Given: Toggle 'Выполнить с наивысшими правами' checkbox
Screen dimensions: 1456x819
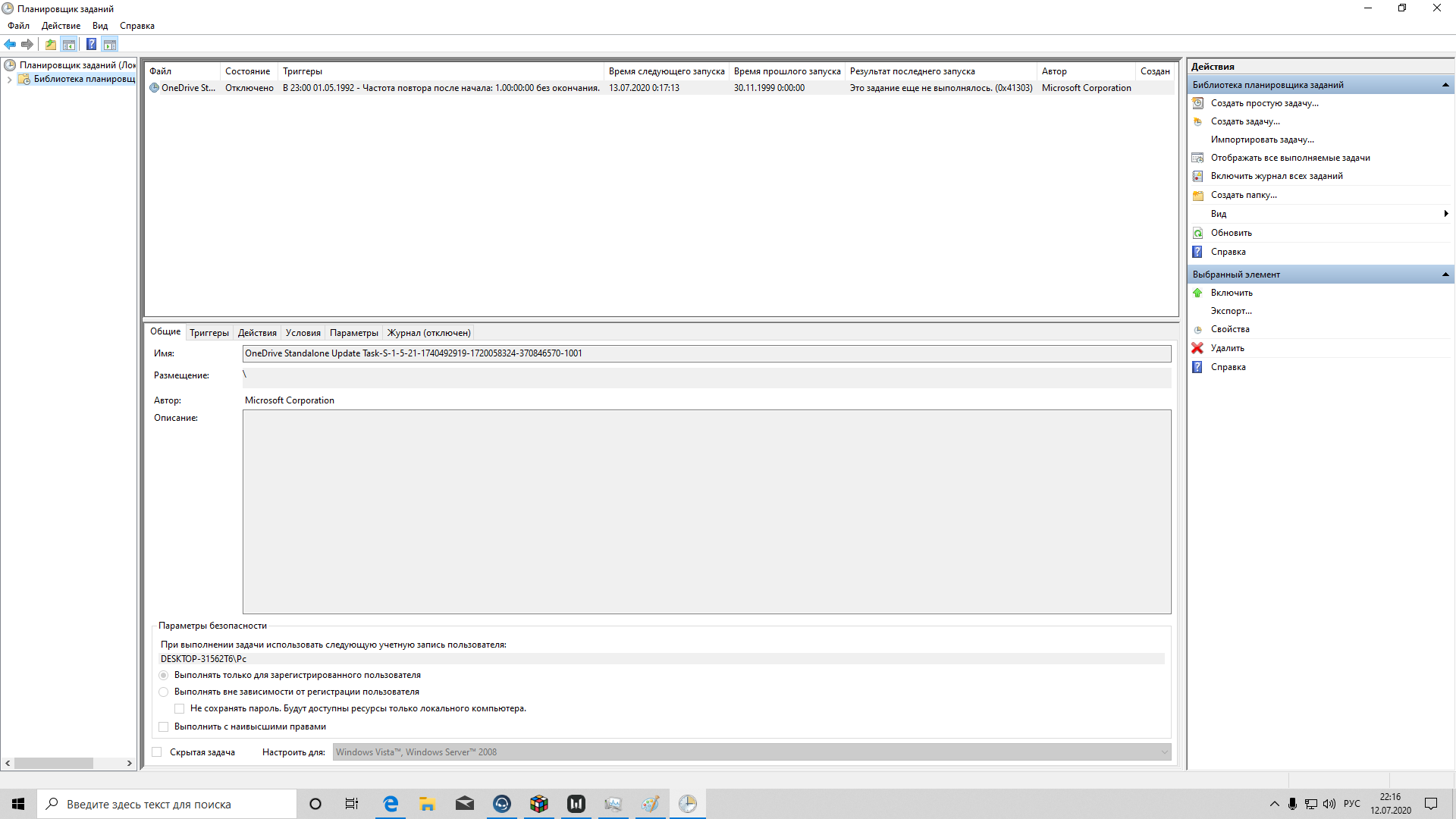Looking at the screenshot, I should click(x=164, y=726).
